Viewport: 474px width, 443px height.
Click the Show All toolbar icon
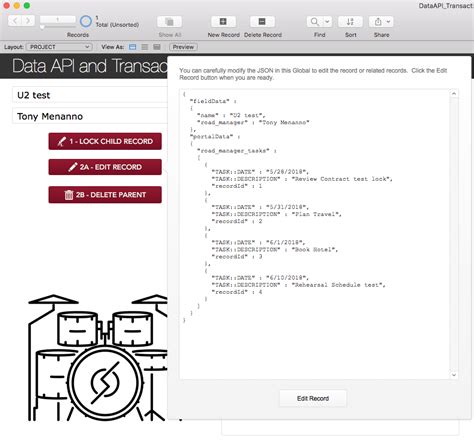pyautogui.click(x=169, y=22)
